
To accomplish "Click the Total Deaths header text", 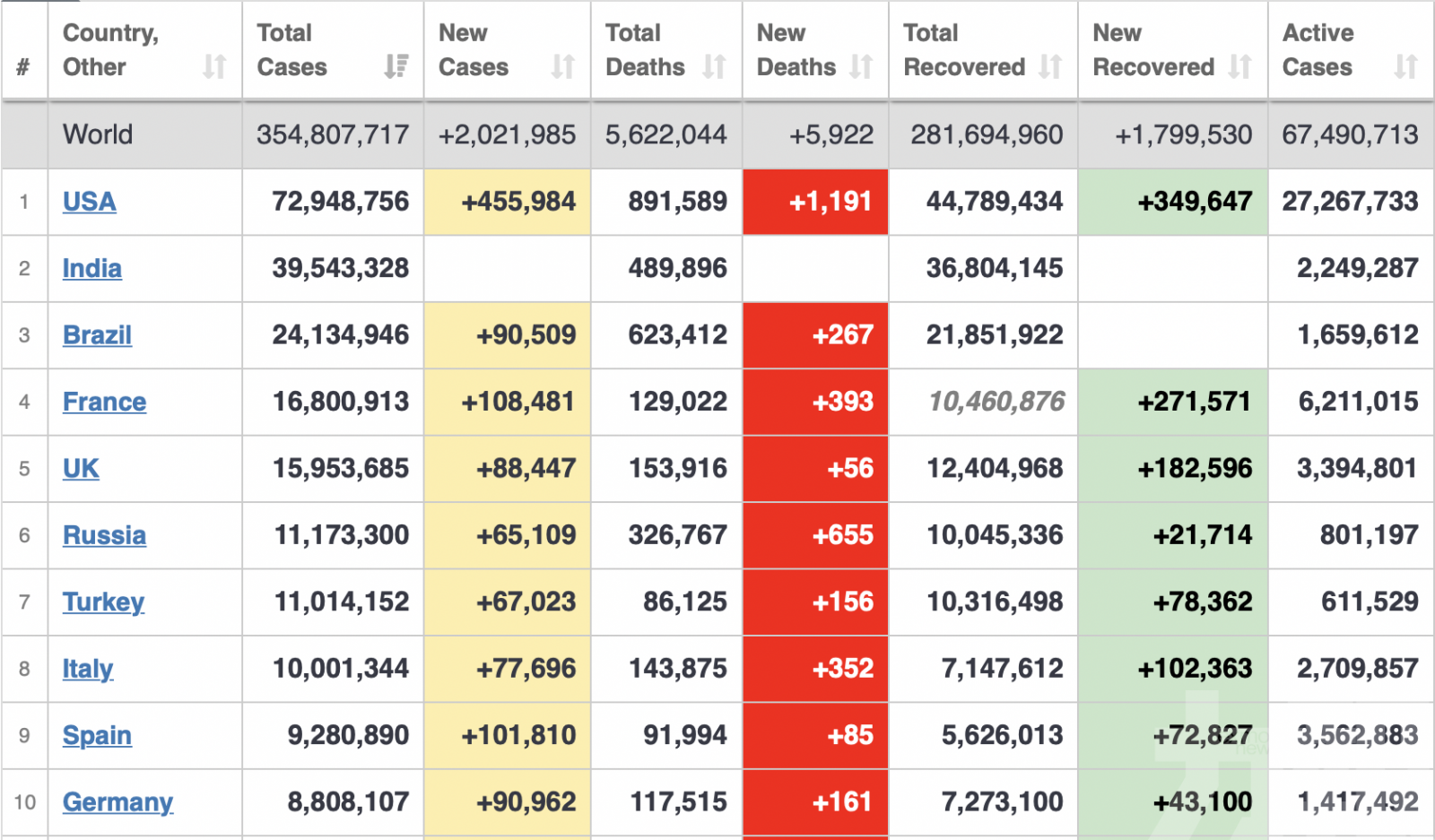I will (x=645, y=49).
